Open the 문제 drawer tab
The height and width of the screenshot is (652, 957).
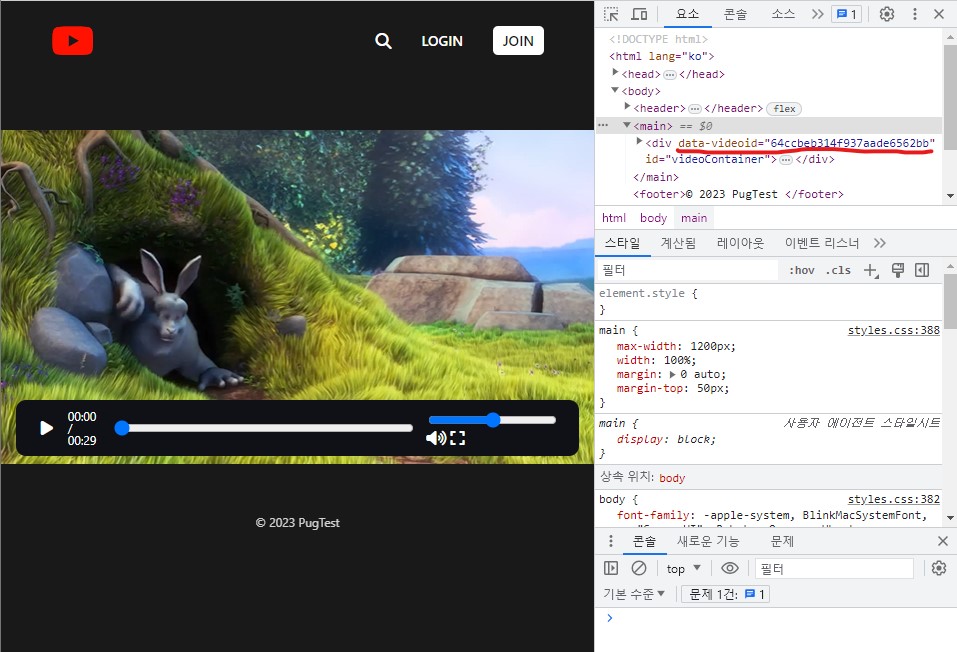tap(782, 541)
